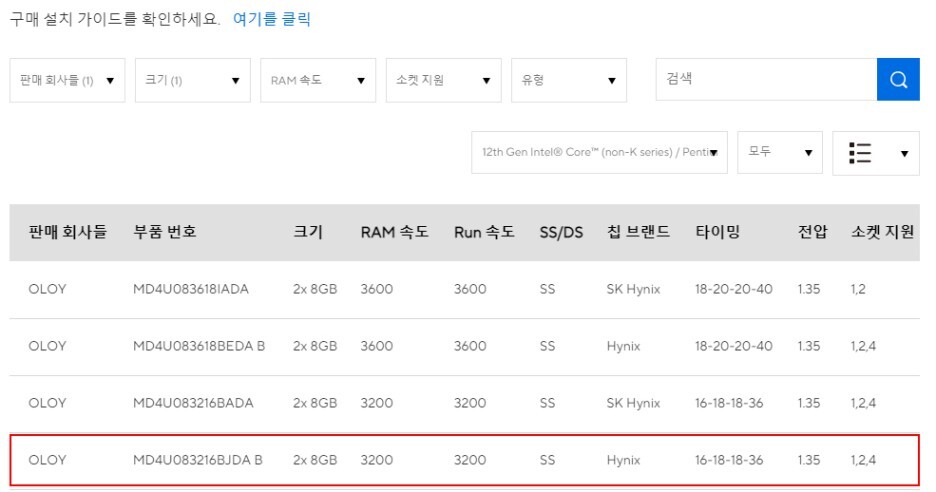
Task: Click OLOY in the MD4U083618IADA row
Action: [x=47, y=289]
